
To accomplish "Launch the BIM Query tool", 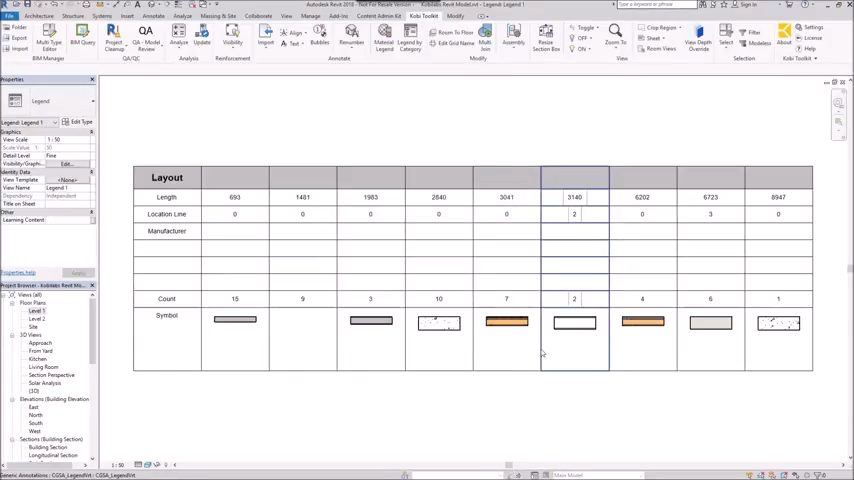I will 82,36.
